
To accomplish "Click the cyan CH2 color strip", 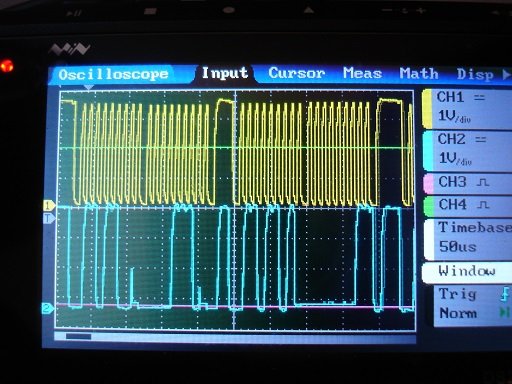I will (x=428, y=152).
